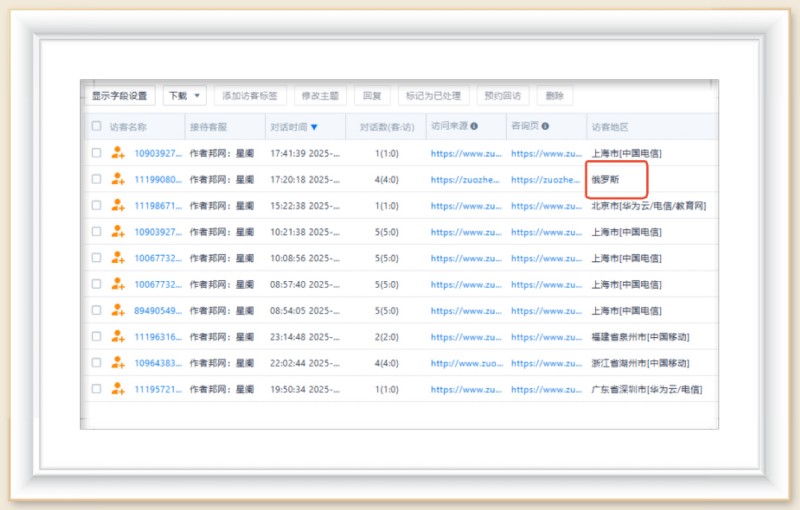Click the add-visitor icon for visitor 11198671
The image size is (800, 510).
coord(119,206)
